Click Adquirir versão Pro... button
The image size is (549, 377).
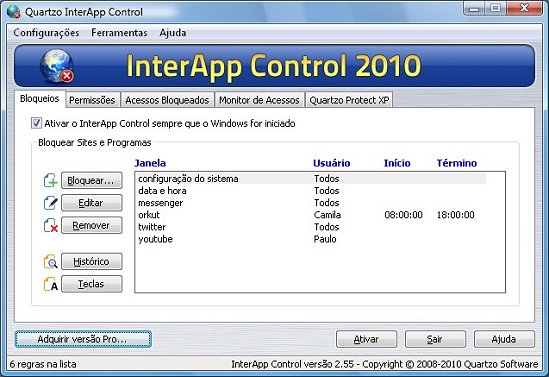pyautogui.click(x=83, y=339)
